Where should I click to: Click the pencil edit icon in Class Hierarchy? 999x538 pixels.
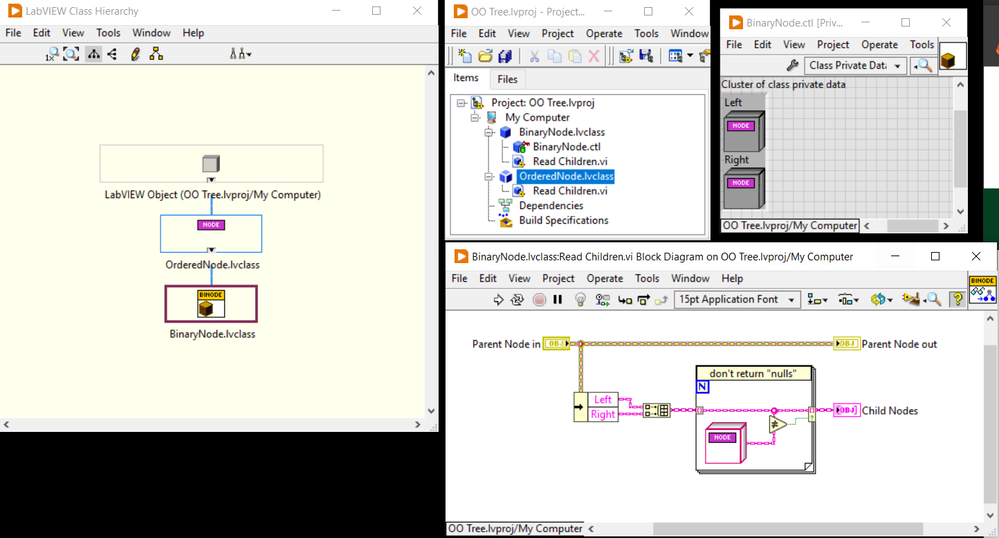point(135,54)
